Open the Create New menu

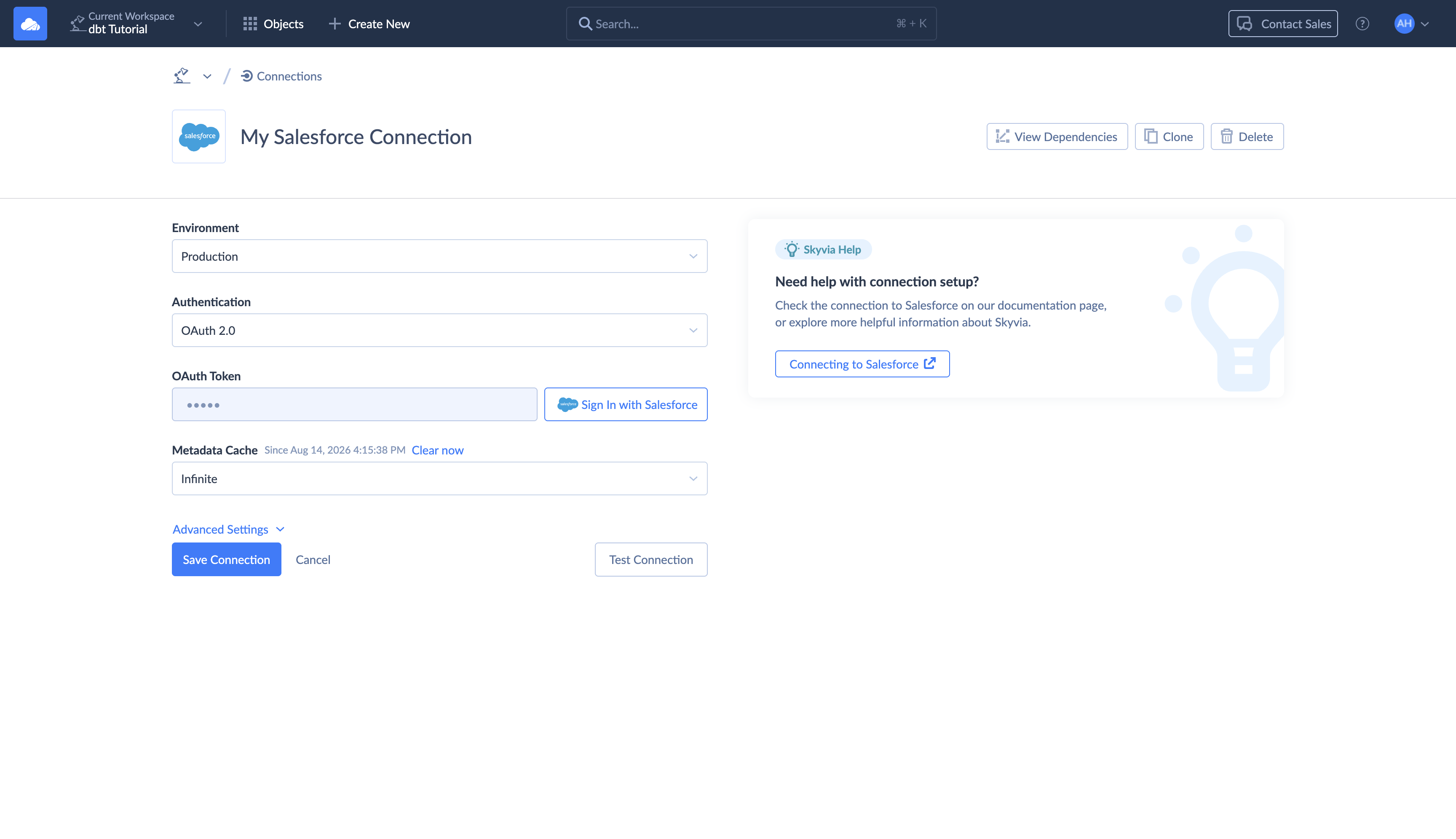click(x=369, y=24)
